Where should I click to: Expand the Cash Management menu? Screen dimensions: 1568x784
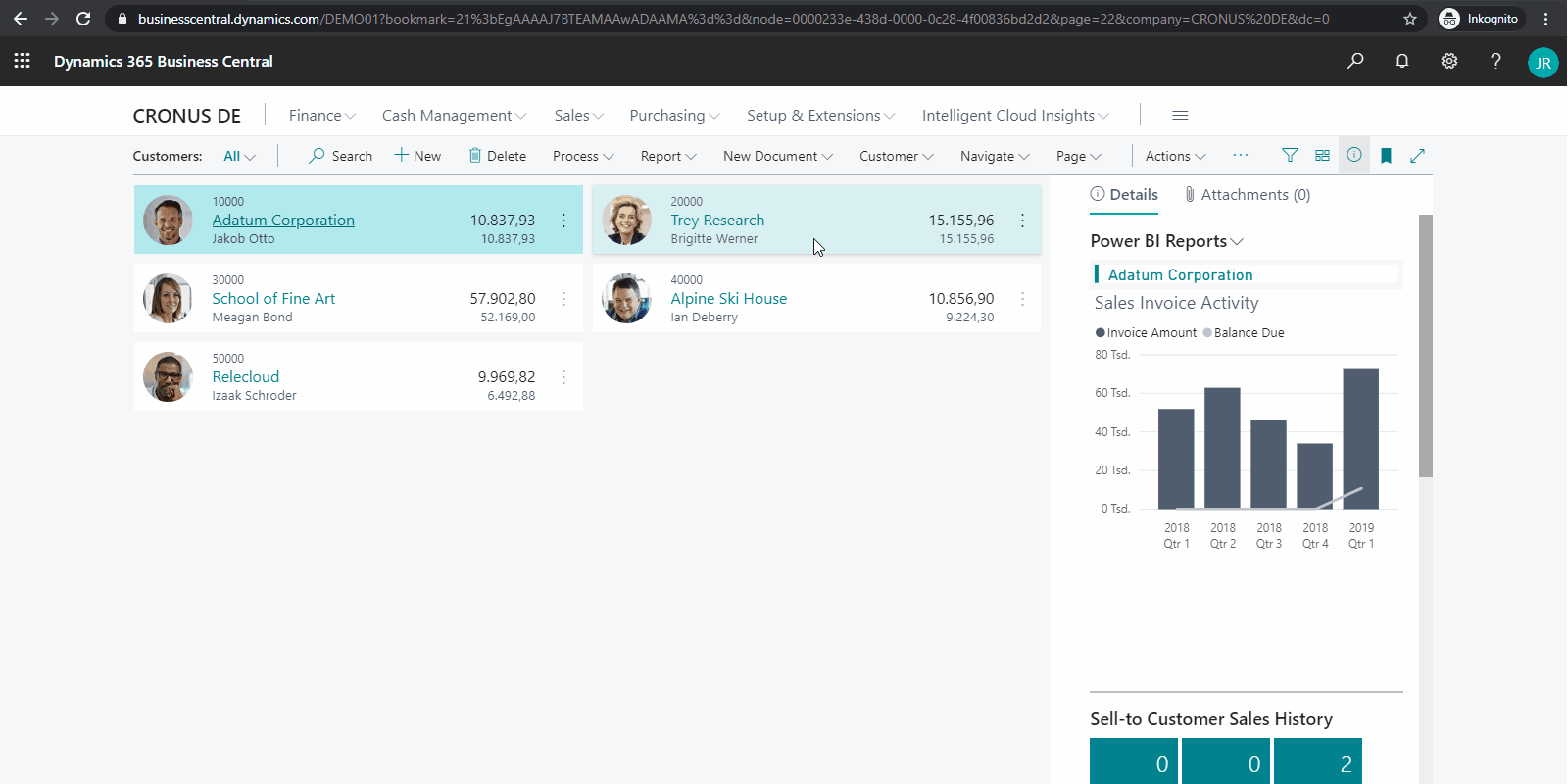(455, 116)
